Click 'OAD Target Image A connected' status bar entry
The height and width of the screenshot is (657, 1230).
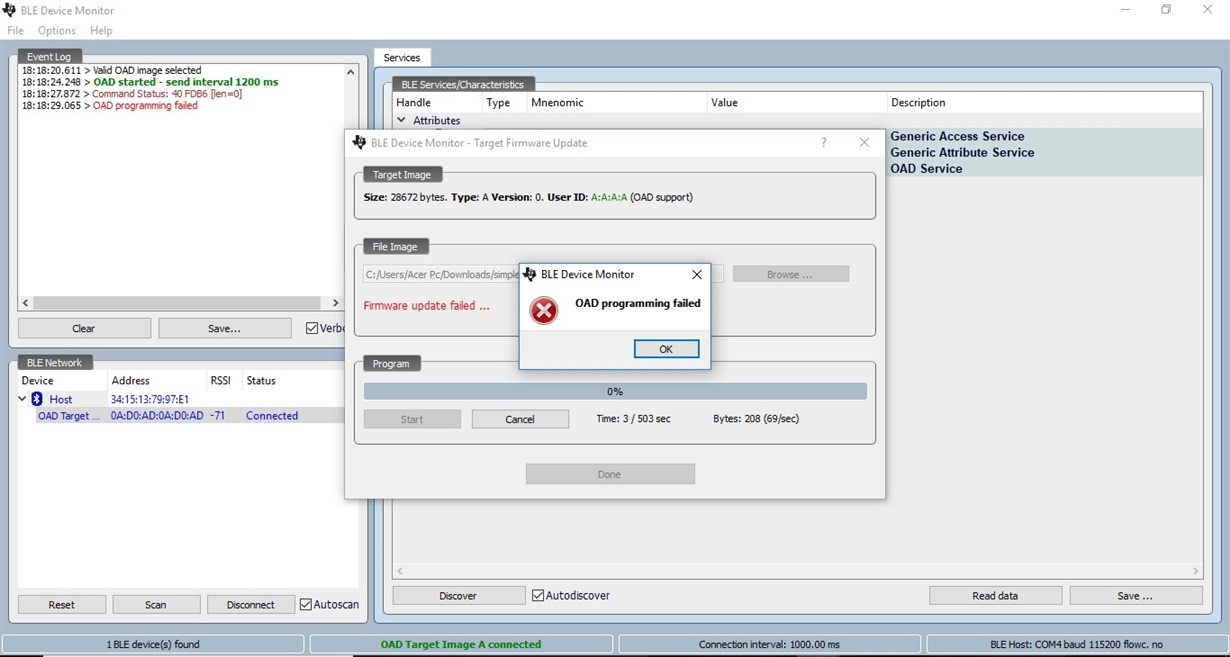pyautogui.click(x=461, y=645)
